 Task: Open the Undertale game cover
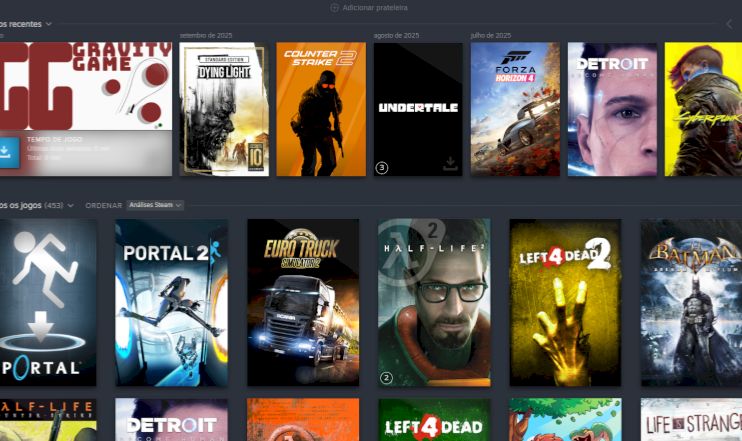tap(418, 109)
